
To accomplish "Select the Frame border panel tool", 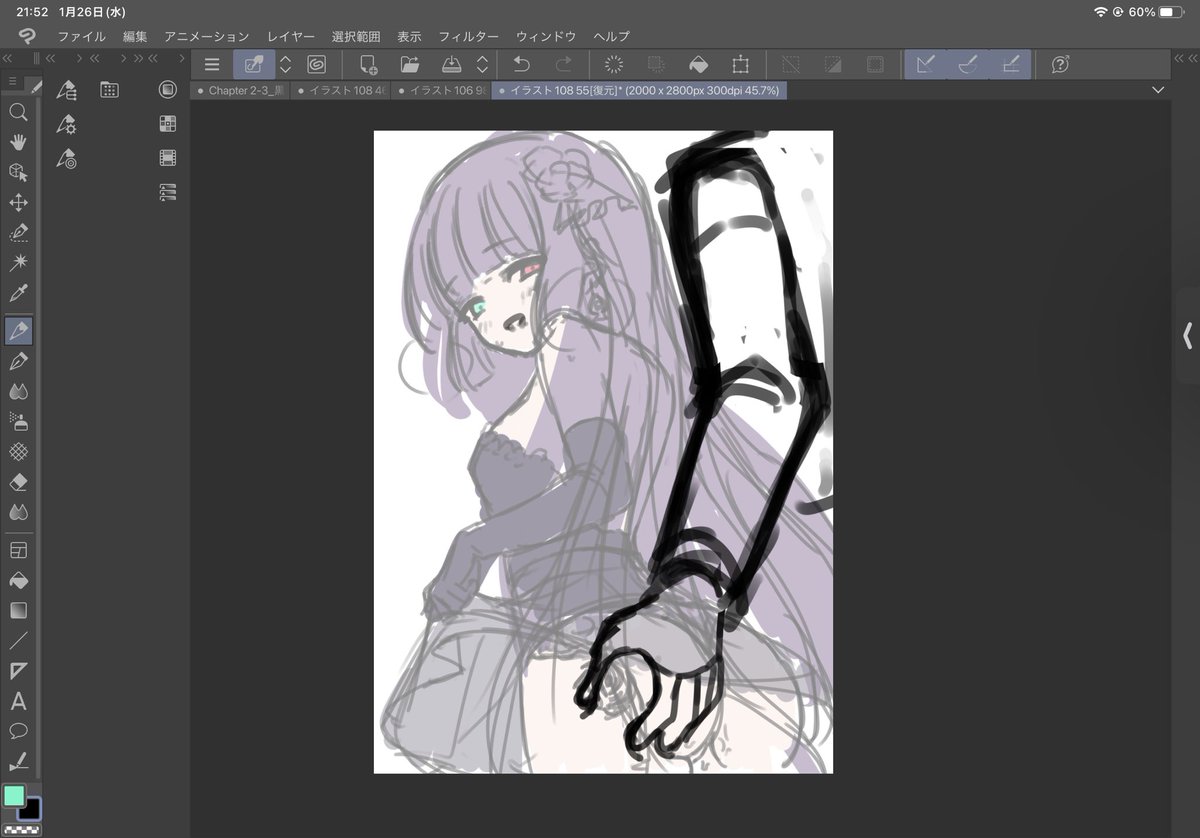I will tap(18, 550).
